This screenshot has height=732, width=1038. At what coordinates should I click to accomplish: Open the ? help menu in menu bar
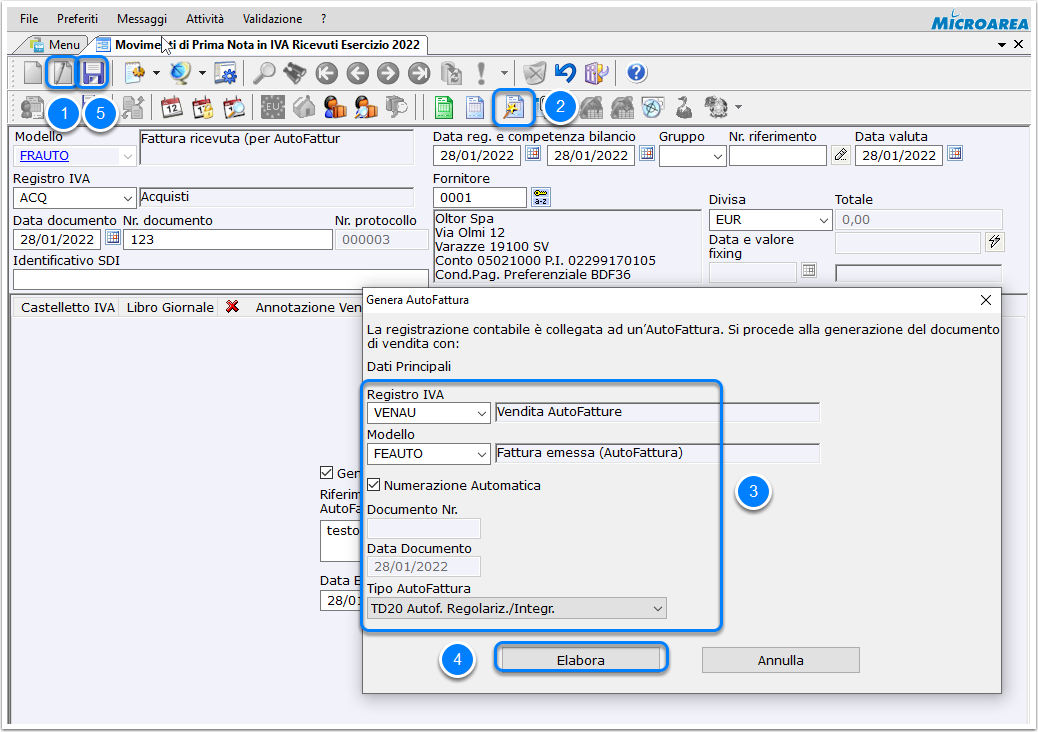[x=323, y=19]
